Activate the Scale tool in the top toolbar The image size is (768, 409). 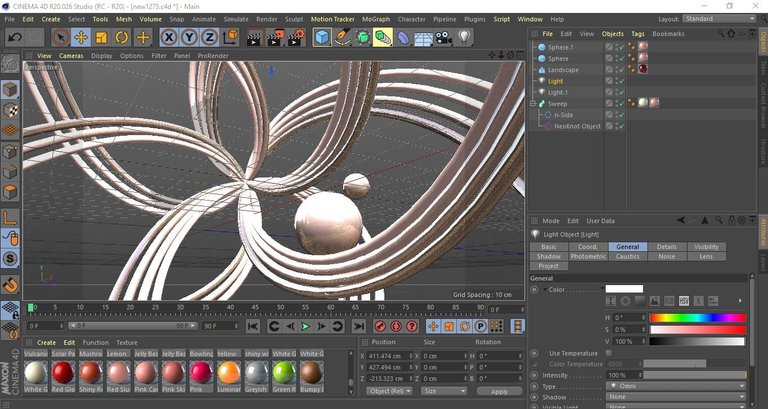101,37
